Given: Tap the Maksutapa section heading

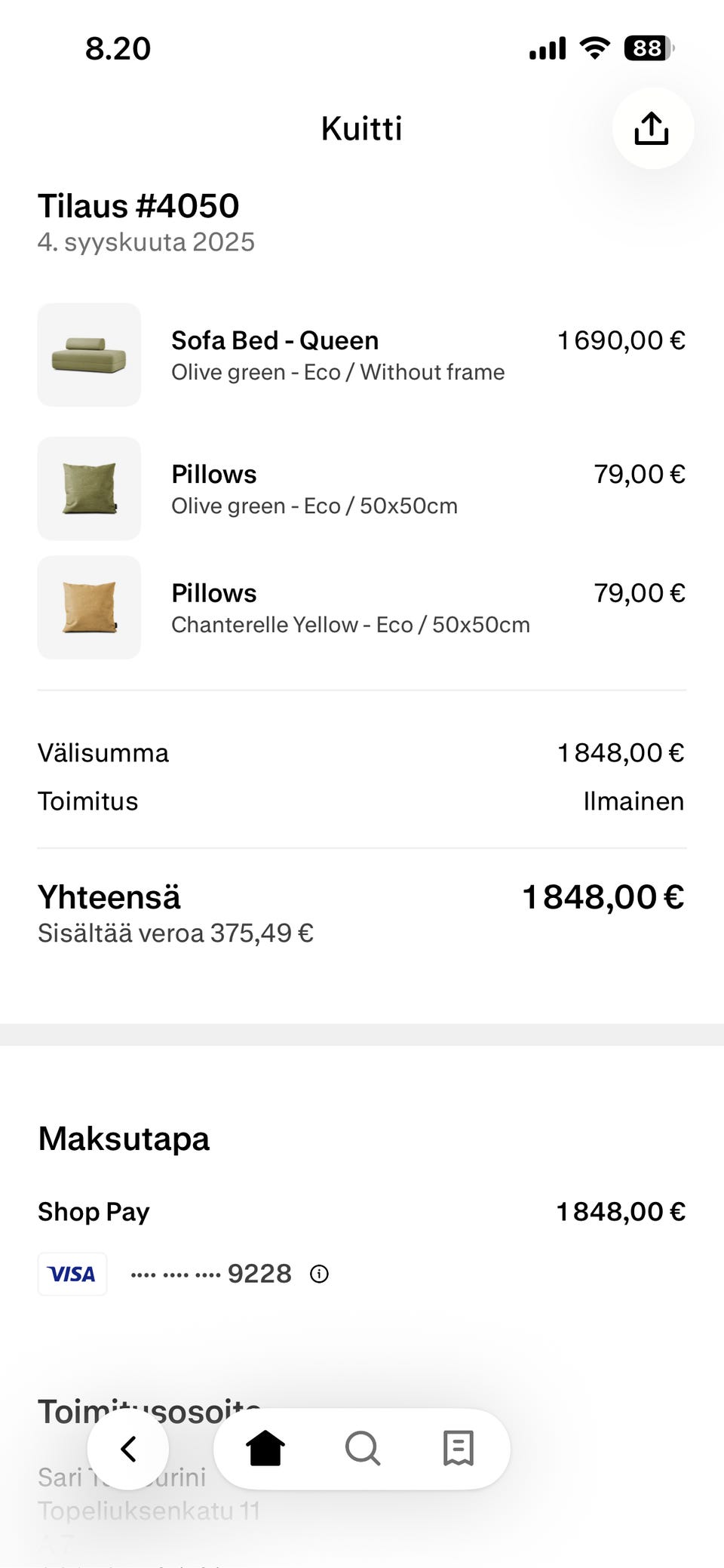Looking at the screenshot, I should (x=124, y=1139).
